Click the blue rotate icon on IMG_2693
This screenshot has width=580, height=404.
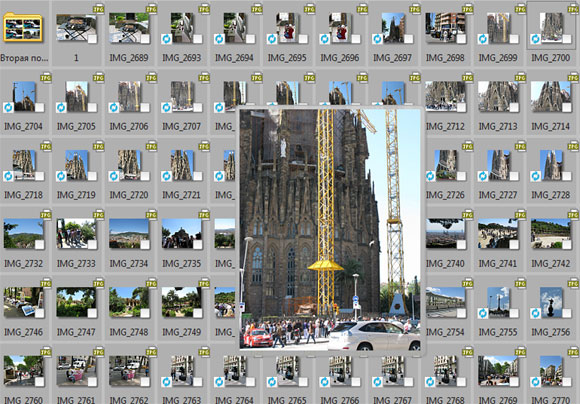[x=166, y=39]
